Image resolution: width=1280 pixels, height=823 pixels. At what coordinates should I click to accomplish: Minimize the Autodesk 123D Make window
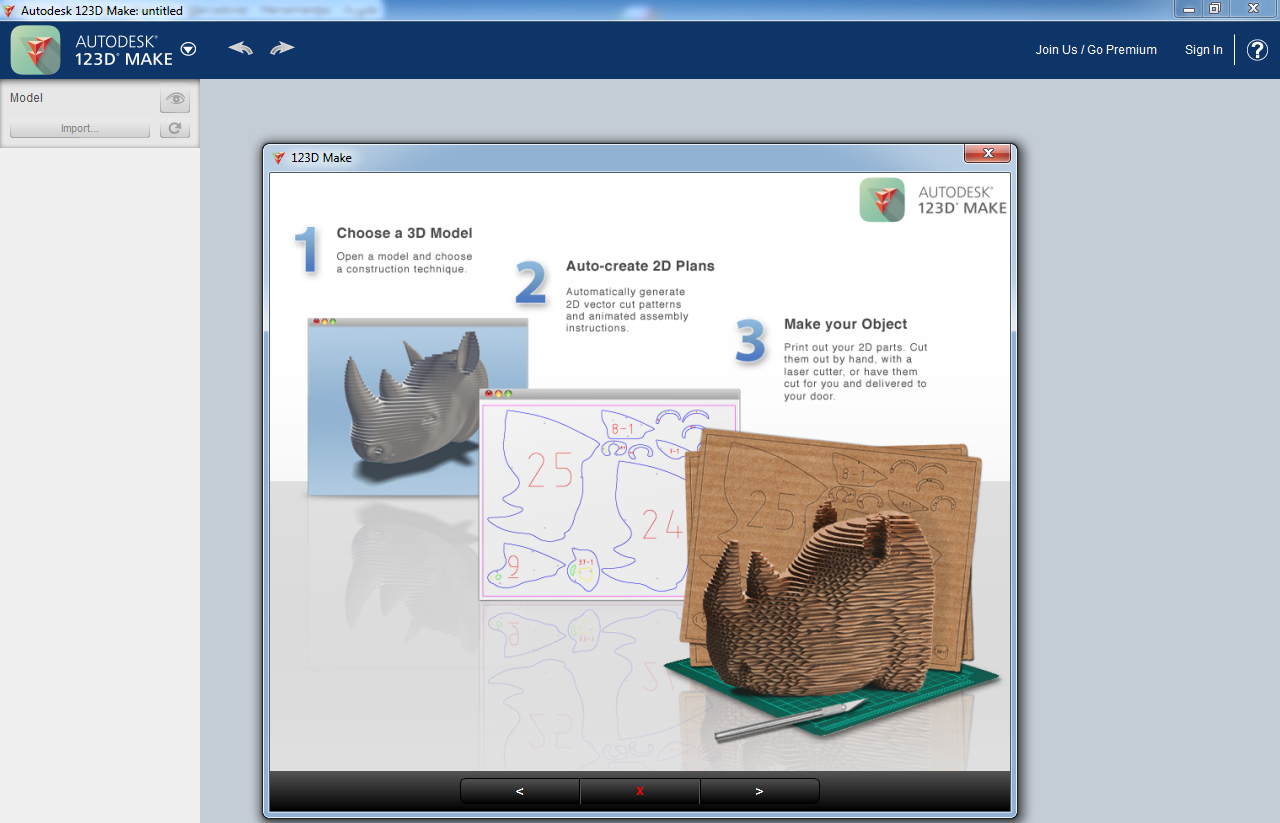point(1189,9)
